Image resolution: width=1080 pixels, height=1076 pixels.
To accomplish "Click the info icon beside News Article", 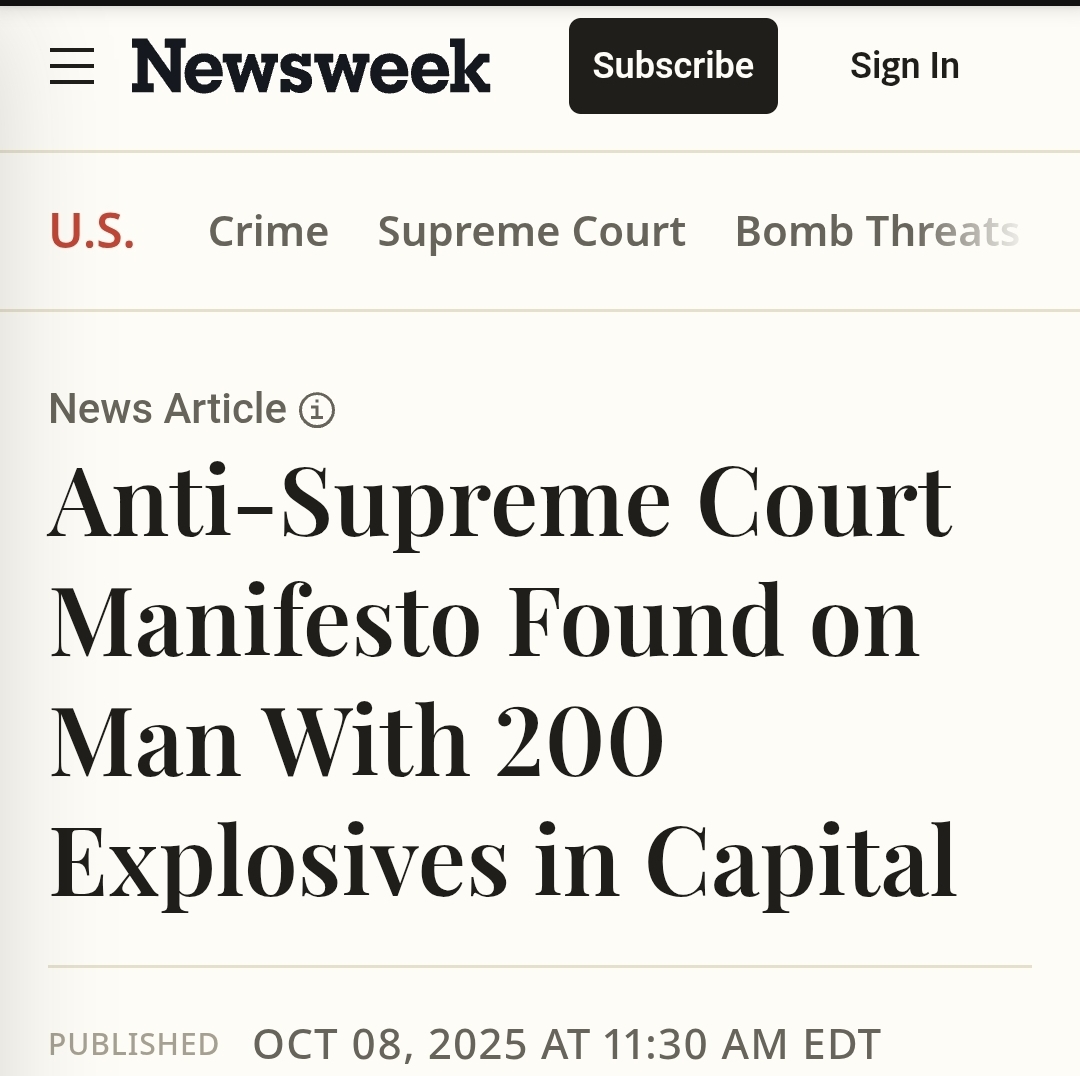I will click(317, 410).
